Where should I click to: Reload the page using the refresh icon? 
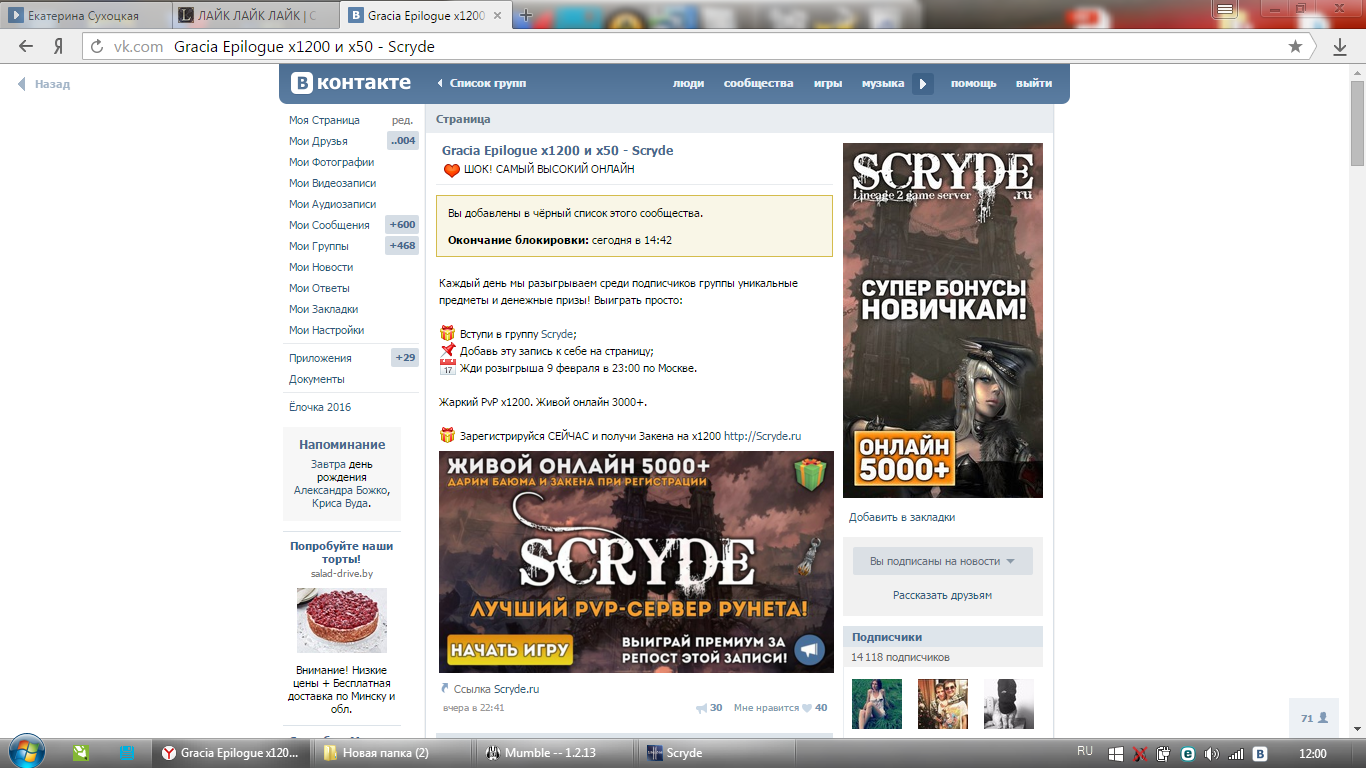[97, 47]
